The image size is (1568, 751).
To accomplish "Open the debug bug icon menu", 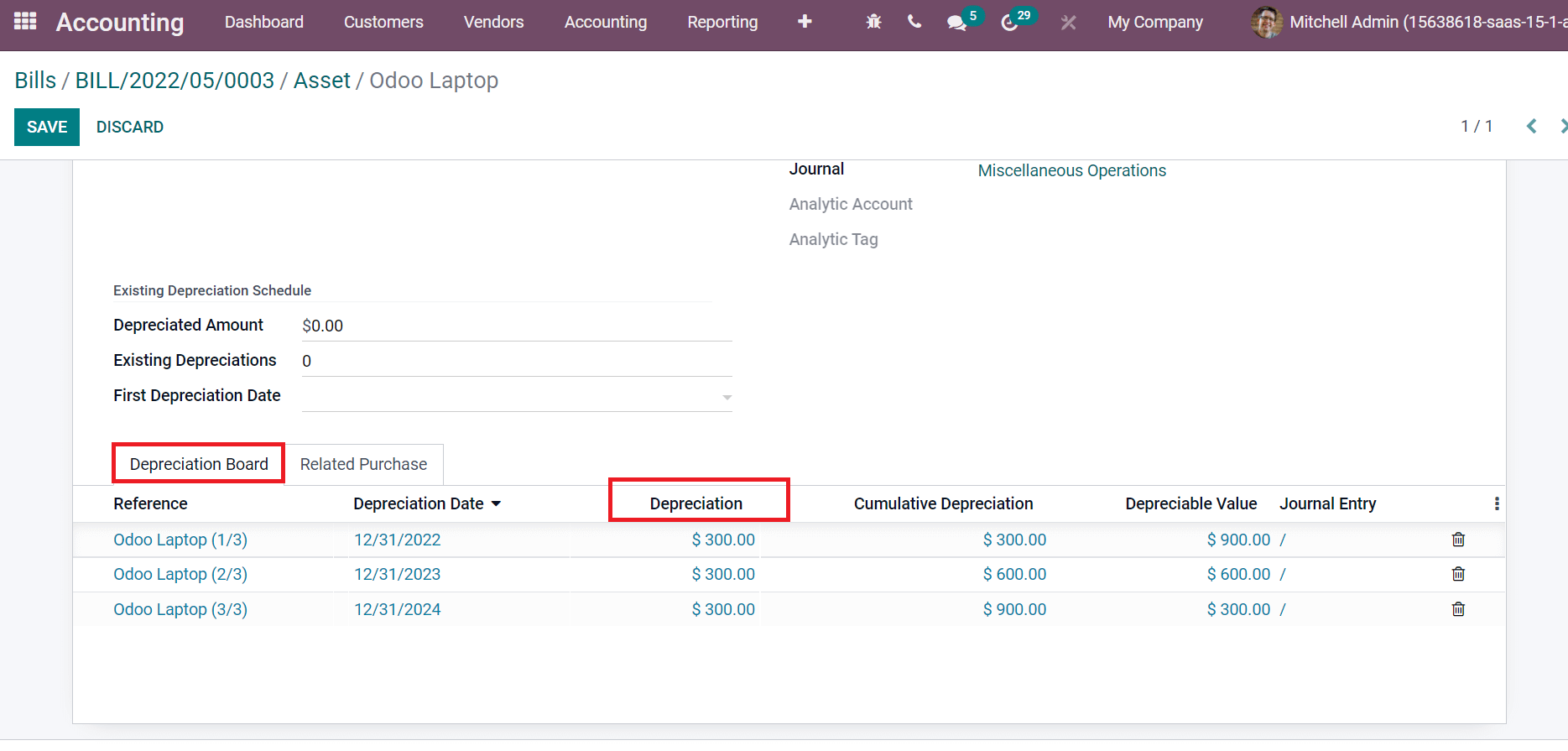I will (873, 22).
